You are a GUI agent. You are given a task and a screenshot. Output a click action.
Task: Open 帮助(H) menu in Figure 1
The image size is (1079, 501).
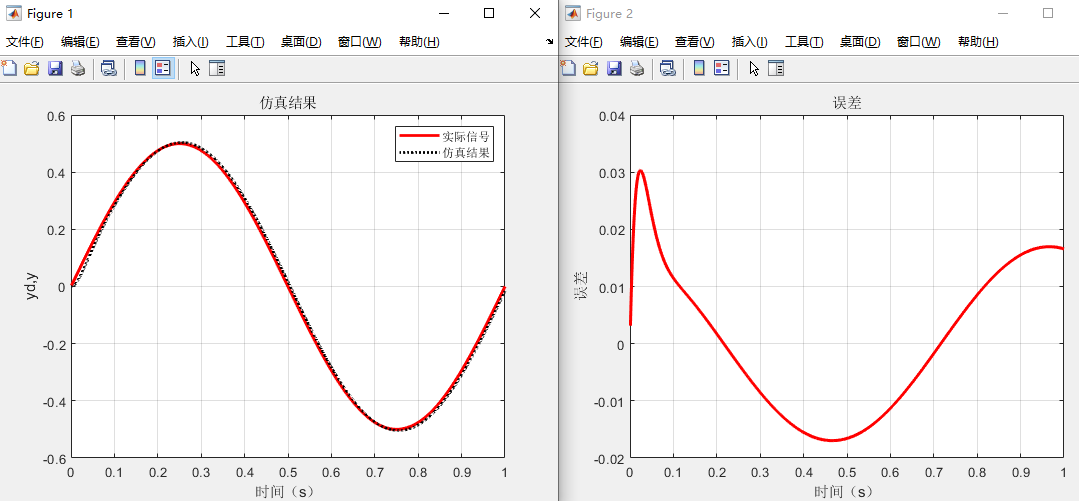point(419,42)
